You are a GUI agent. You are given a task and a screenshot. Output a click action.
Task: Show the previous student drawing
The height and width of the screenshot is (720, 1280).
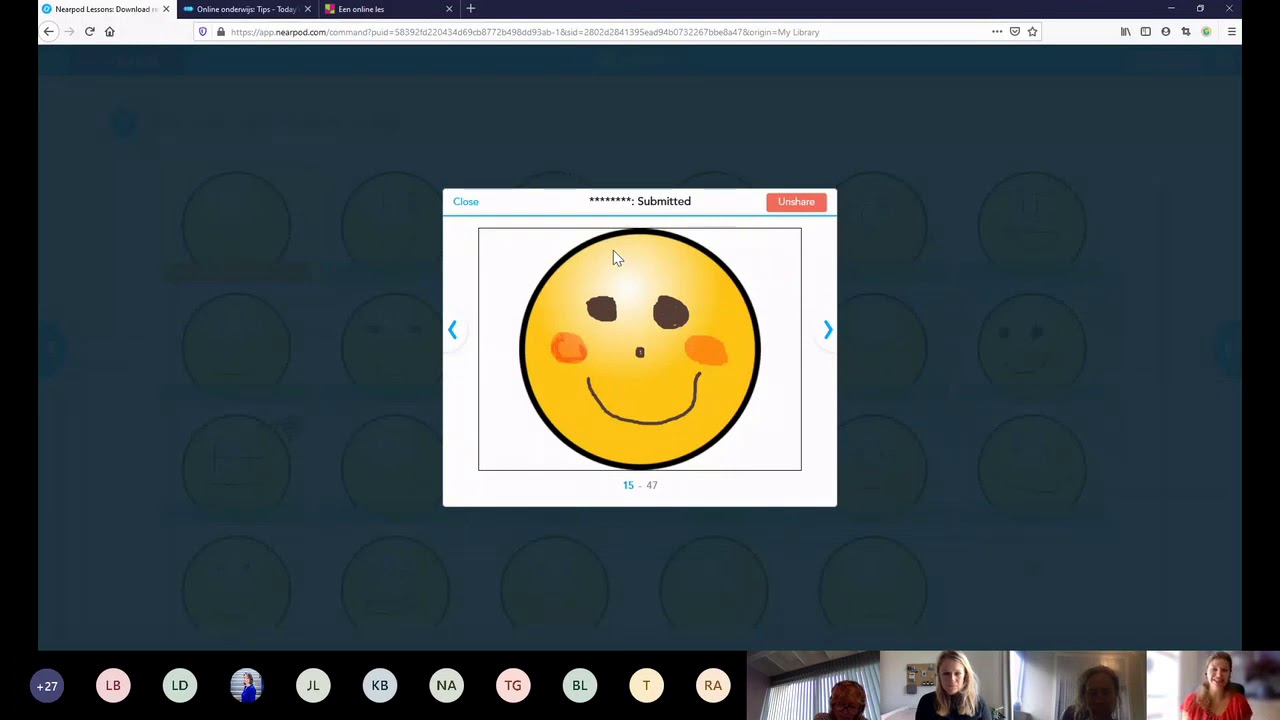[452, 330]
